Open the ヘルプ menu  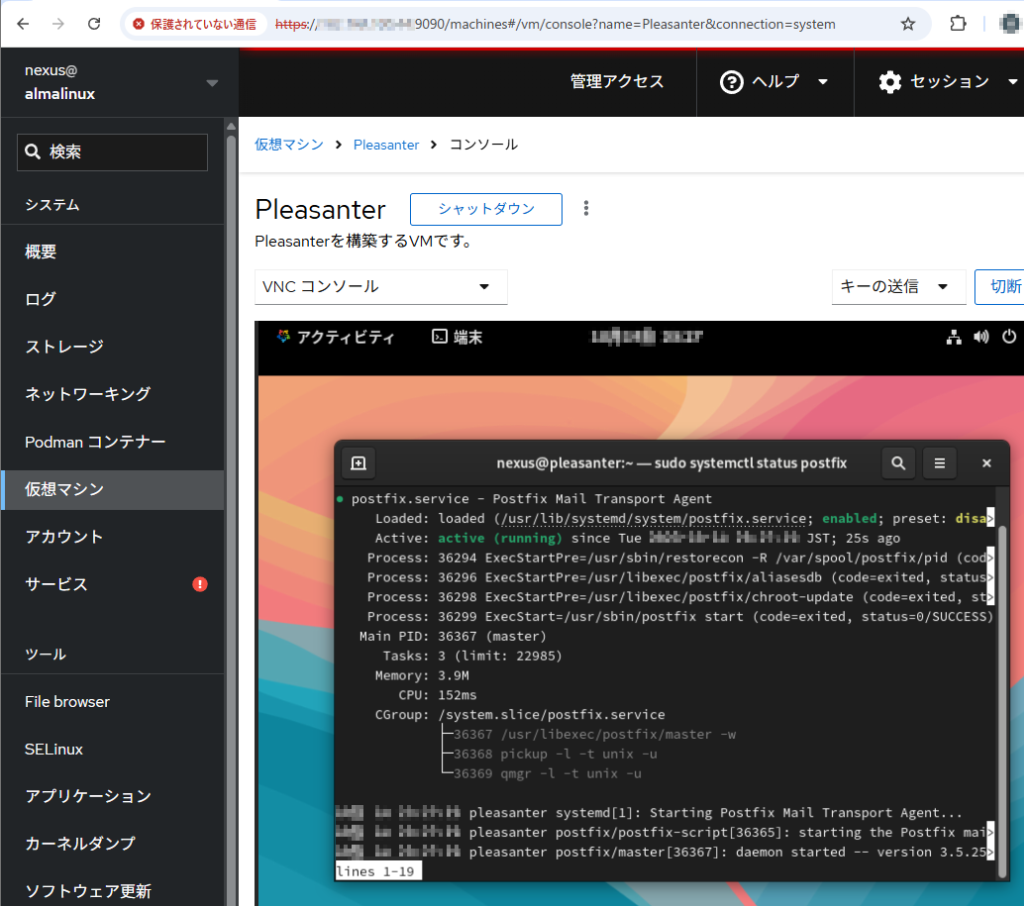[x=774, y=82]
